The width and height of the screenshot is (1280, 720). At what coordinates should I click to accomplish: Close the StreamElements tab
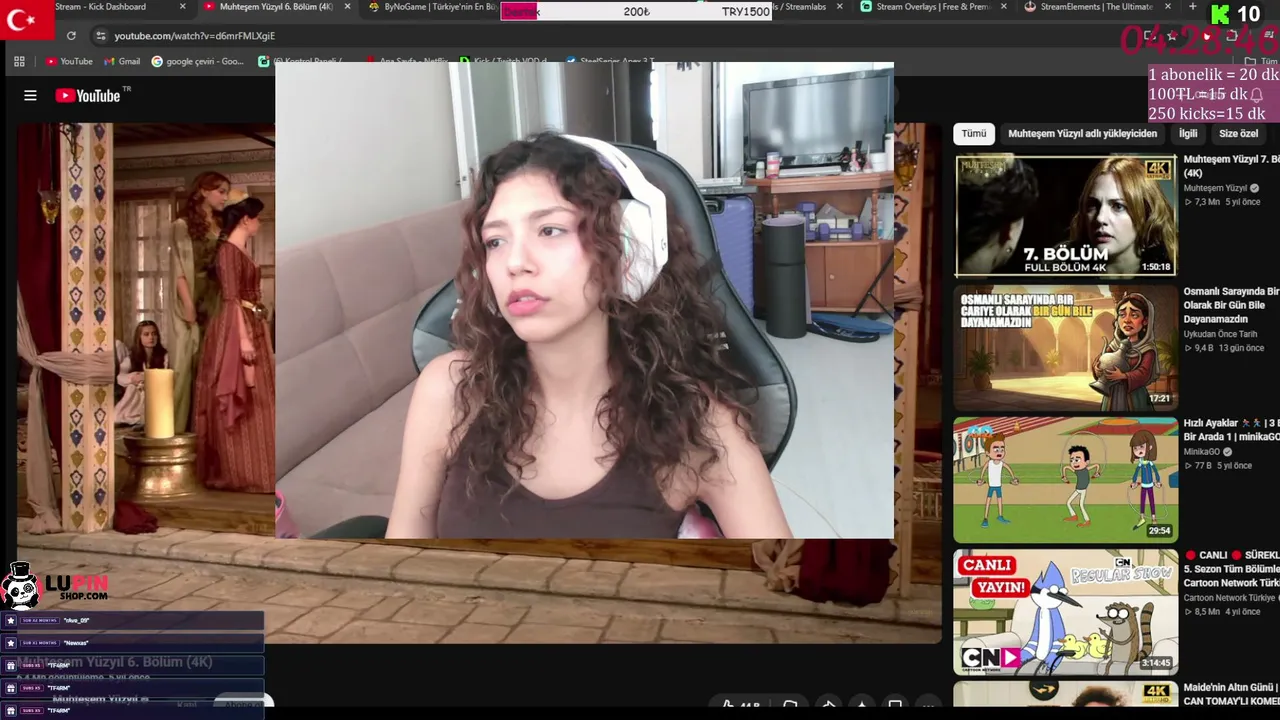[x=1167, y=7]
